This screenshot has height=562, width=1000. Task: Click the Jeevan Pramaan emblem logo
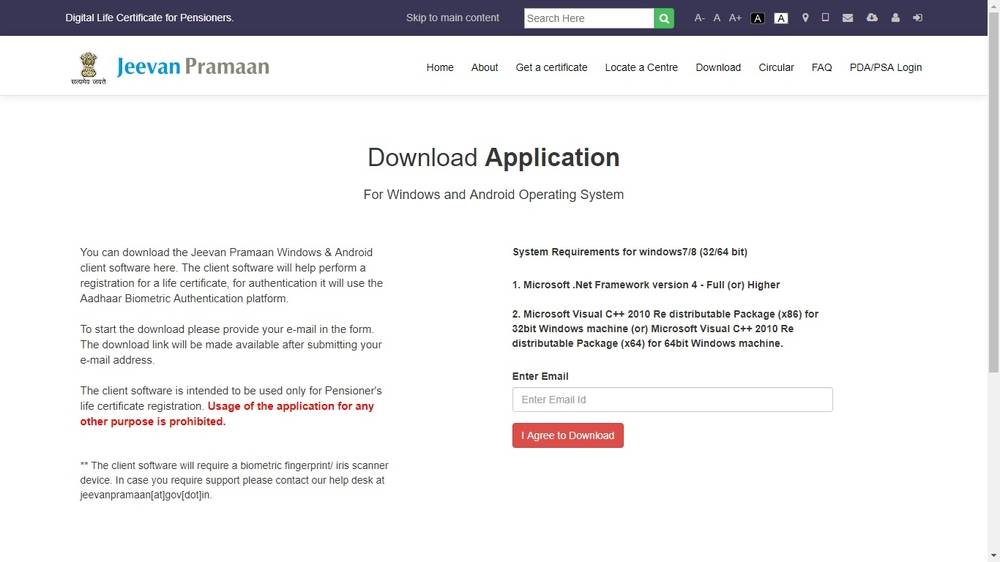(86, 68)
